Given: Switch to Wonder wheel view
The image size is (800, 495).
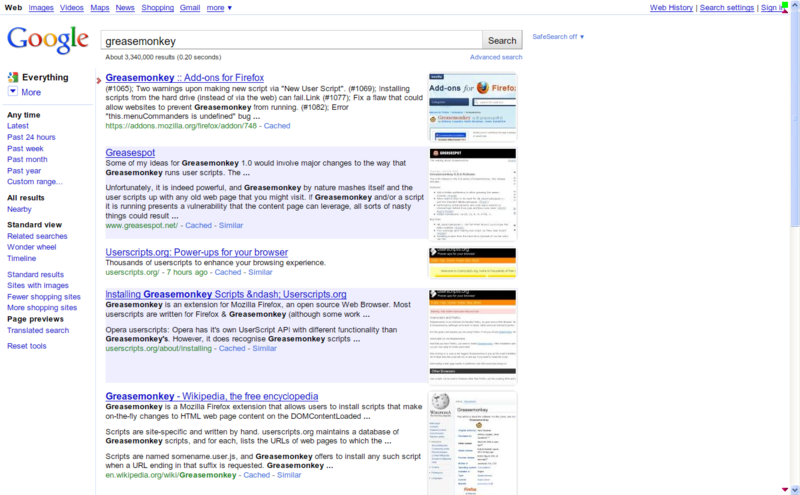Looking at the screenshot, I should 32,247.
